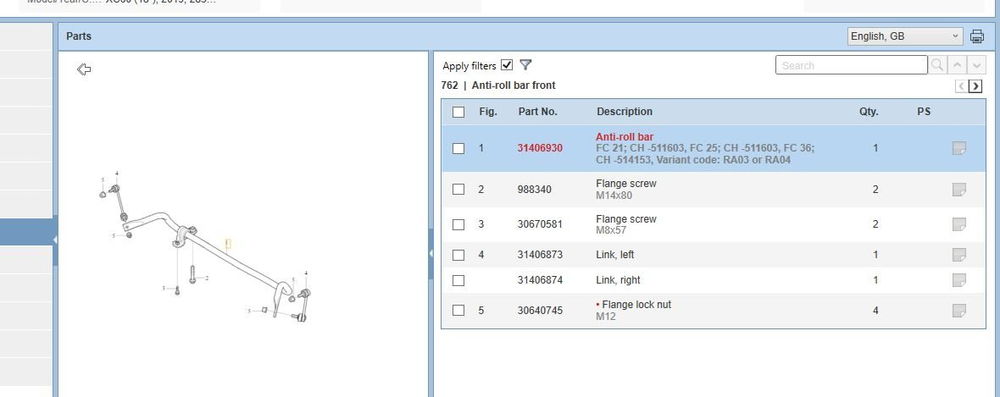
Task: Select the Anti-roll bar description
Action: click(624, 137)
